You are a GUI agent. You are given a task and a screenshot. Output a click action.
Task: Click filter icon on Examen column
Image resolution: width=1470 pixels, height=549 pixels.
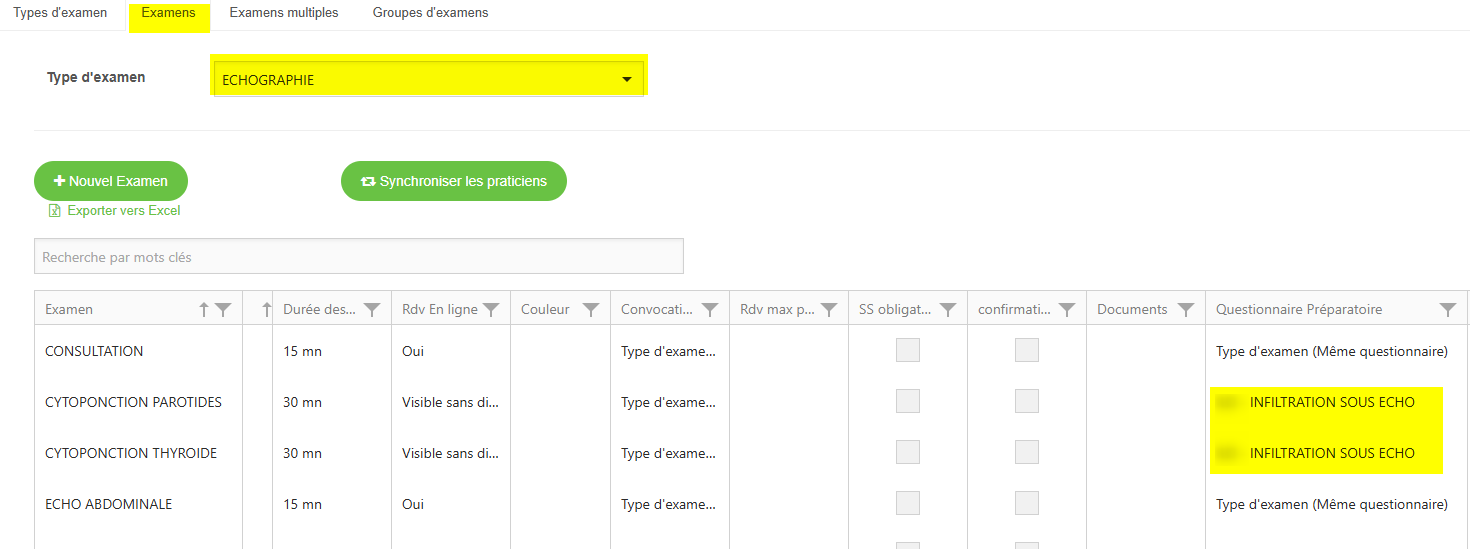click(223, 310)
